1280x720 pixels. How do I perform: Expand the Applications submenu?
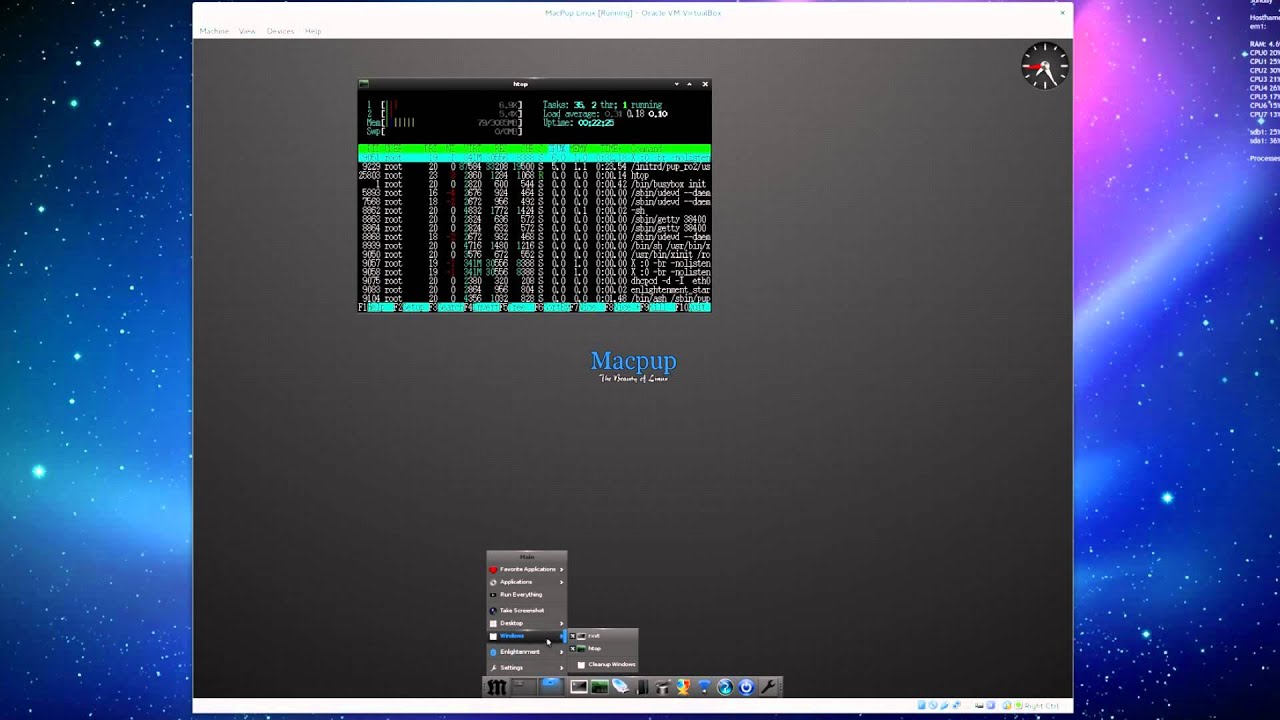pos(527,582)
